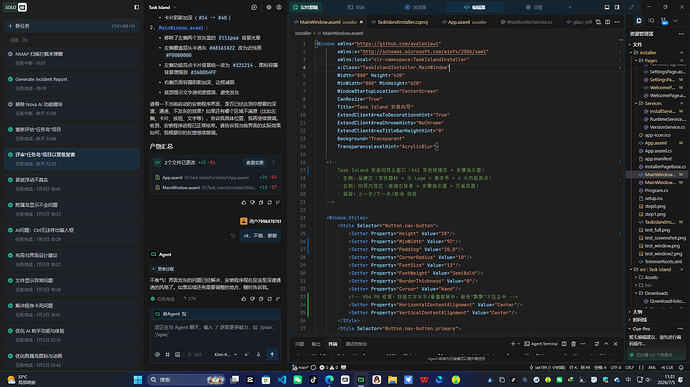This screenshot has width=690, height=387.
Task: Regenerate the file summary response
Action: tap(269, 203)
